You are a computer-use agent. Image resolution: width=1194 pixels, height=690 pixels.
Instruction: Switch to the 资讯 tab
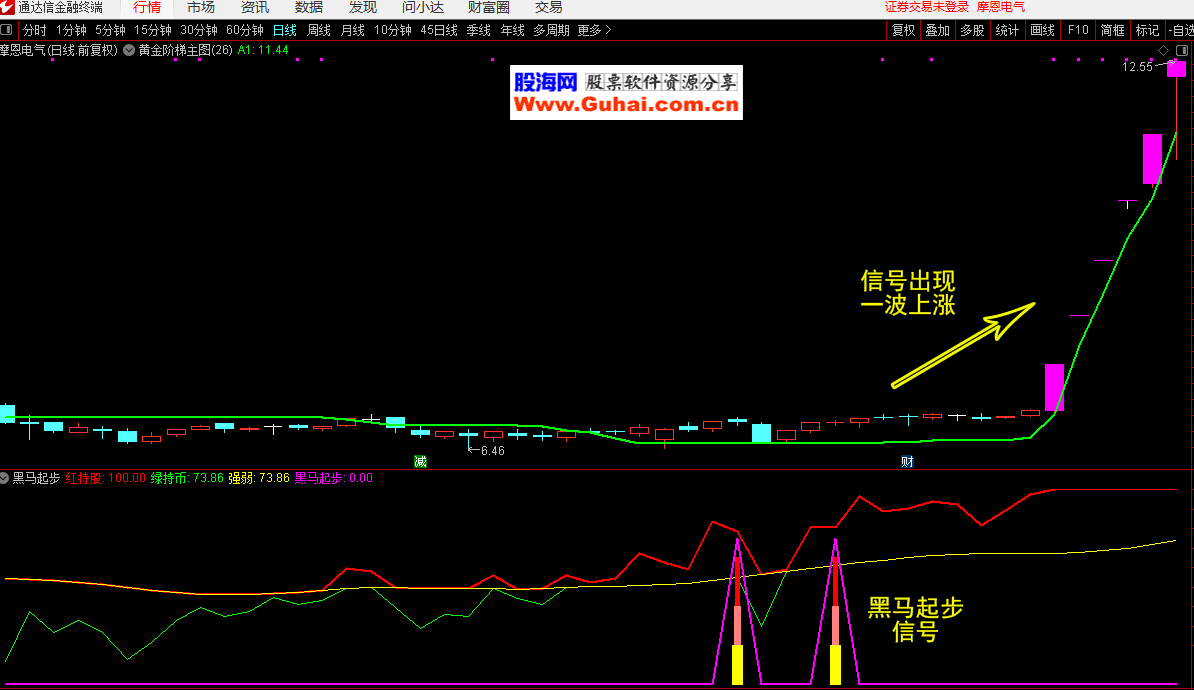(254, 8)
